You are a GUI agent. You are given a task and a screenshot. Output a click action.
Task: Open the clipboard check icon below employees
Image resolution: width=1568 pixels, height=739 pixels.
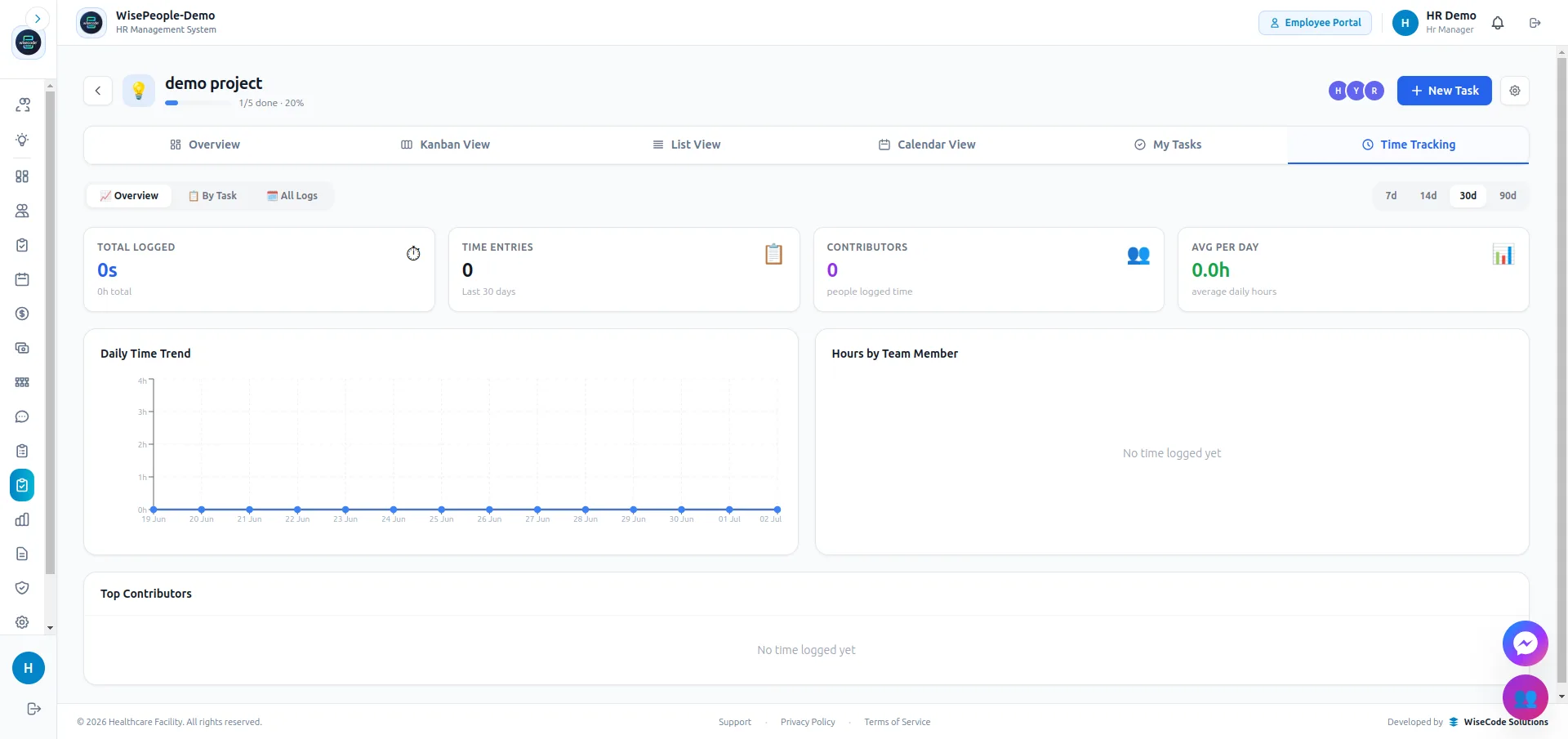click(x=22, y=245)
